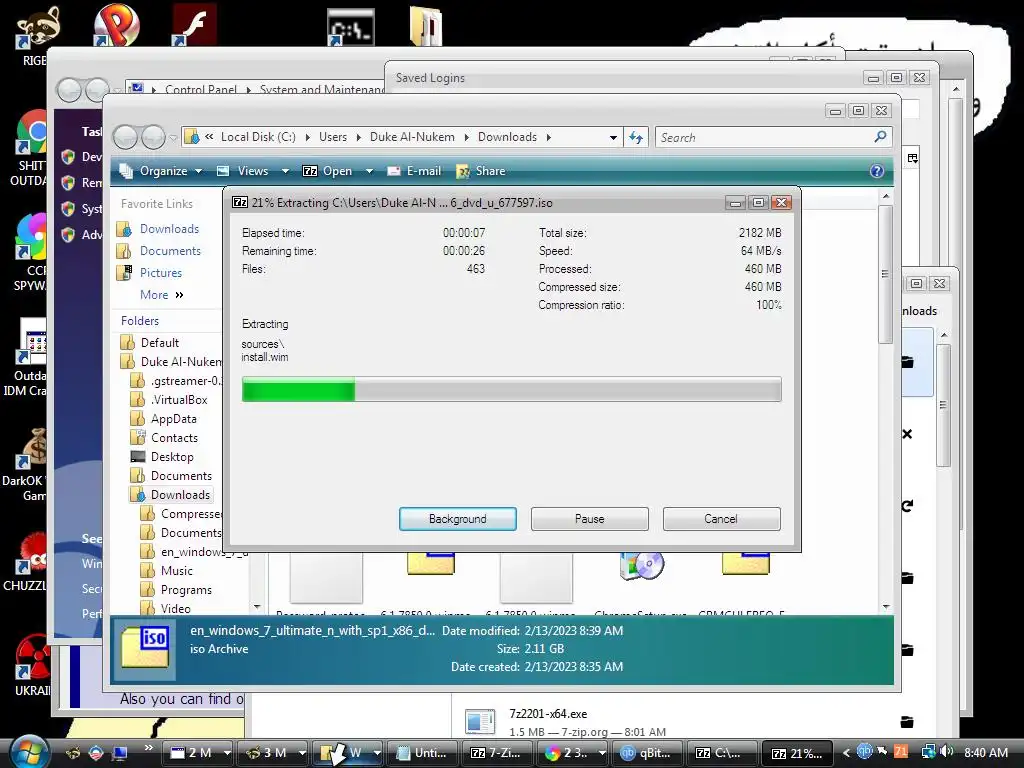Screen dimensions: 1024x768
Task: Switch to qBittorrent taskbar button
Action: tap(647, 753)
